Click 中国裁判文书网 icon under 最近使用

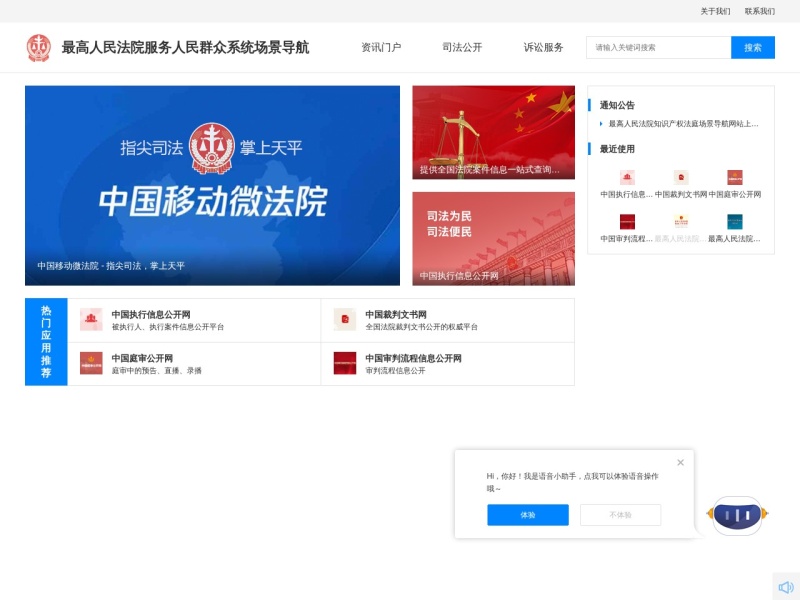(681, 178)
